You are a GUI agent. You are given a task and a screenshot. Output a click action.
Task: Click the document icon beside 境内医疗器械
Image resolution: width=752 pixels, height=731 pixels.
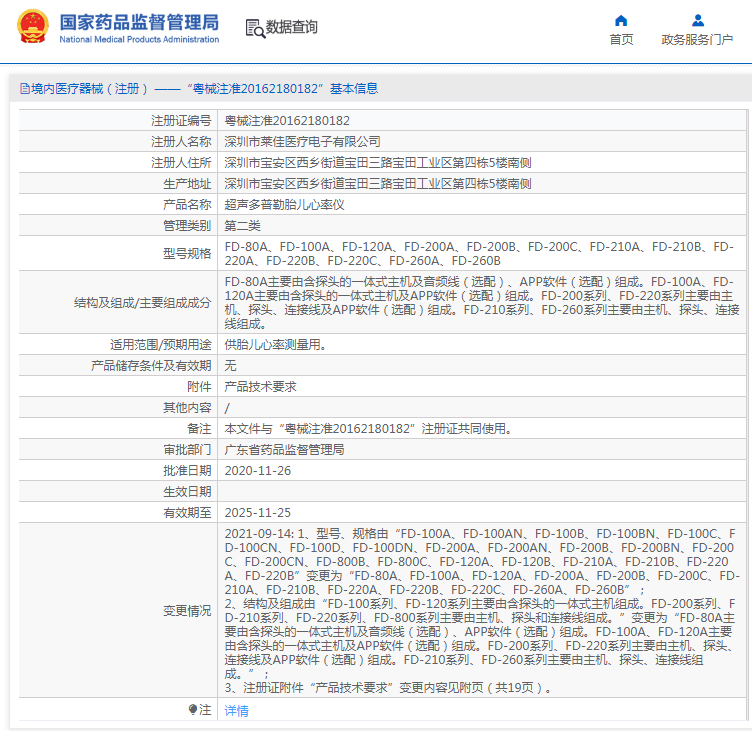click(24, 89)
